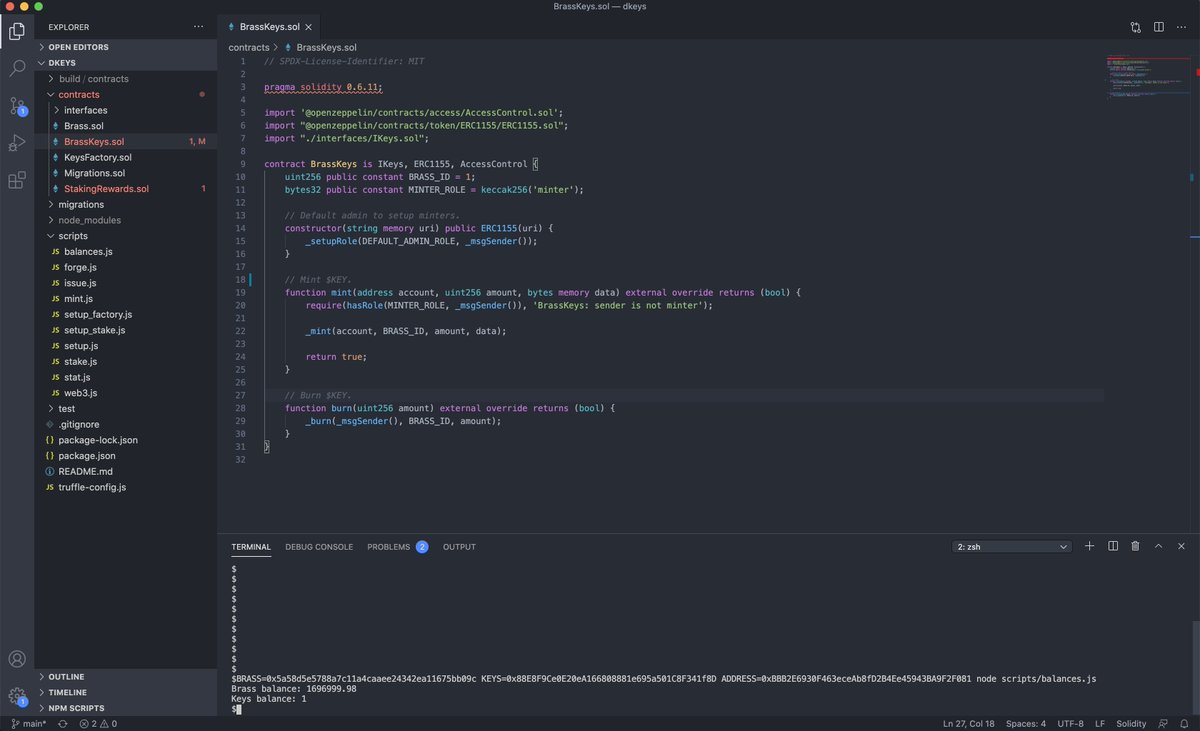Open setup_factory.js script
Image resolution: width=1200 pixels, height=731 pixels.
[126, 314]
